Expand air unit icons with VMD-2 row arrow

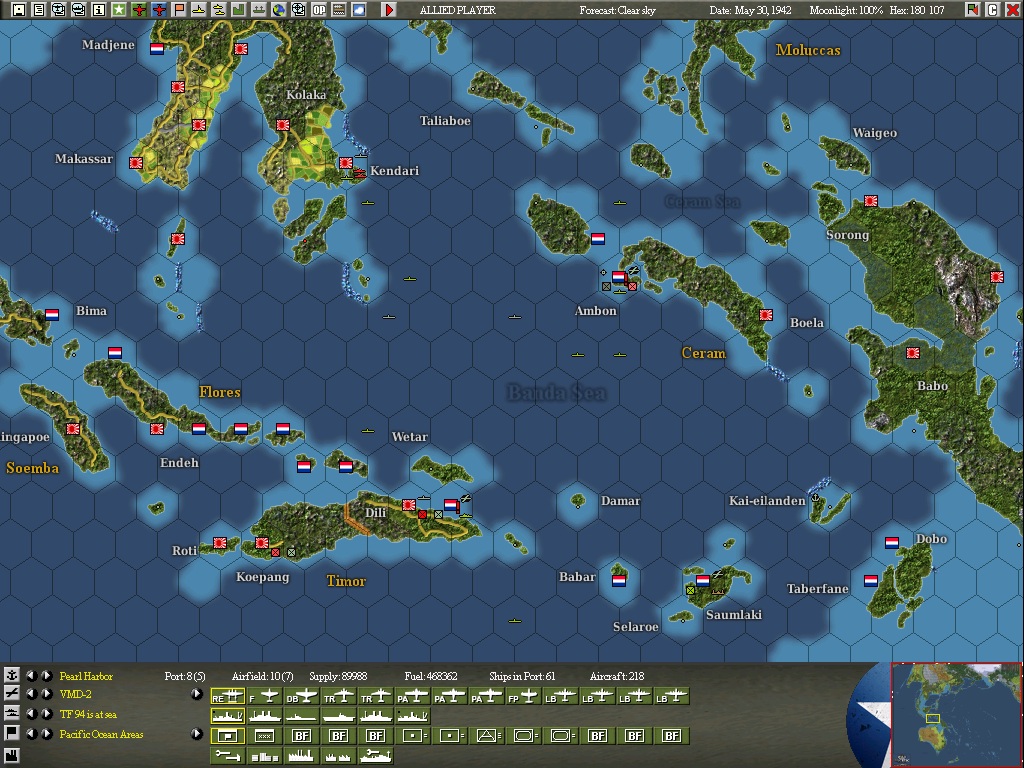click(x=197, y=694)
